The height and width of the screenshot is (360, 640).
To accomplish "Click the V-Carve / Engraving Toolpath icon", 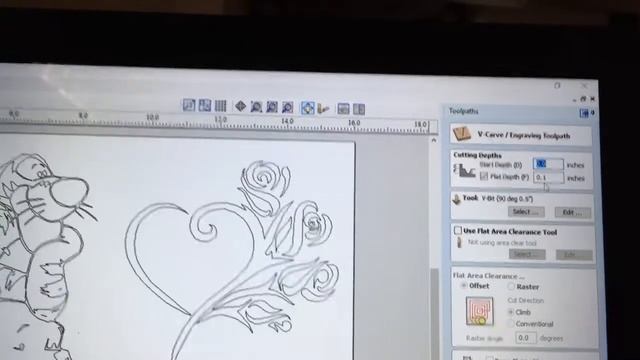I will coord(462,133).
